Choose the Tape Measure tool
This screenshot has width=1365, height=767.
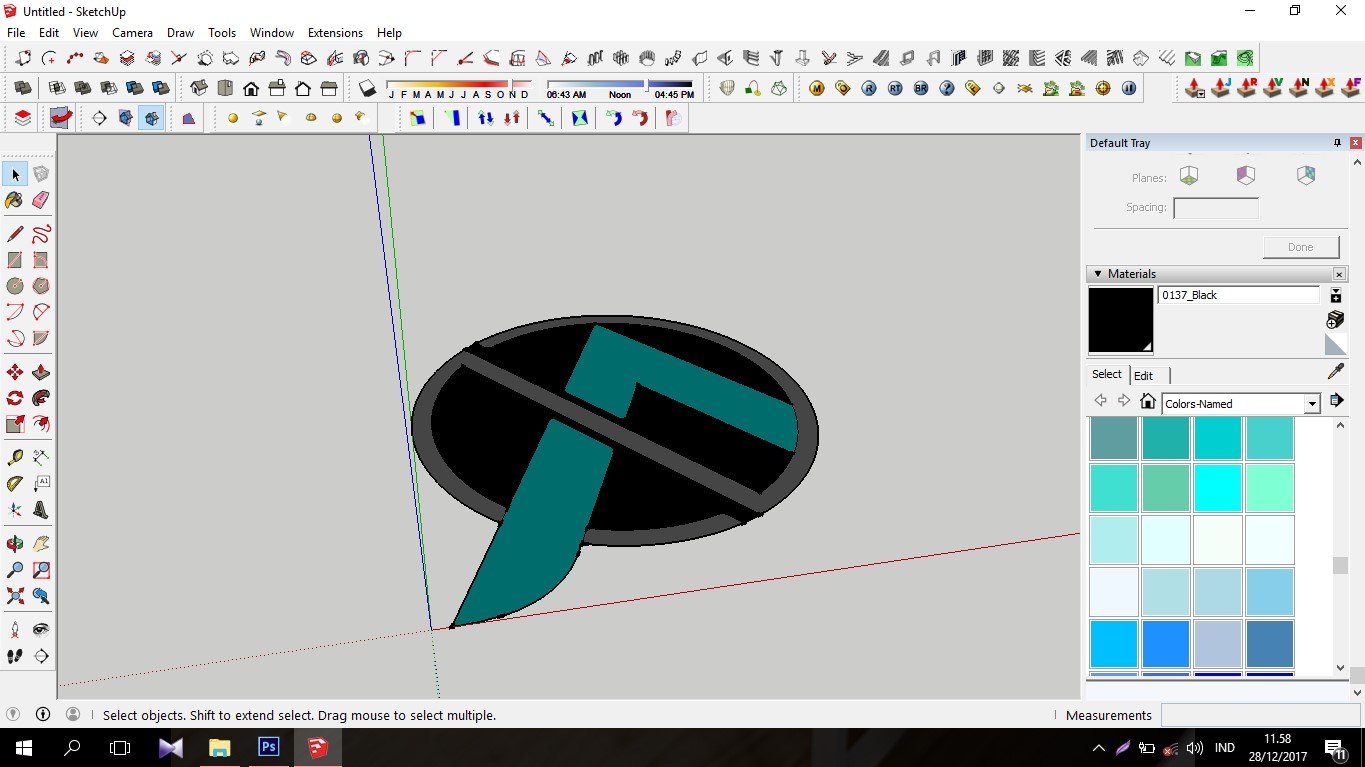(x=15, y=457)
